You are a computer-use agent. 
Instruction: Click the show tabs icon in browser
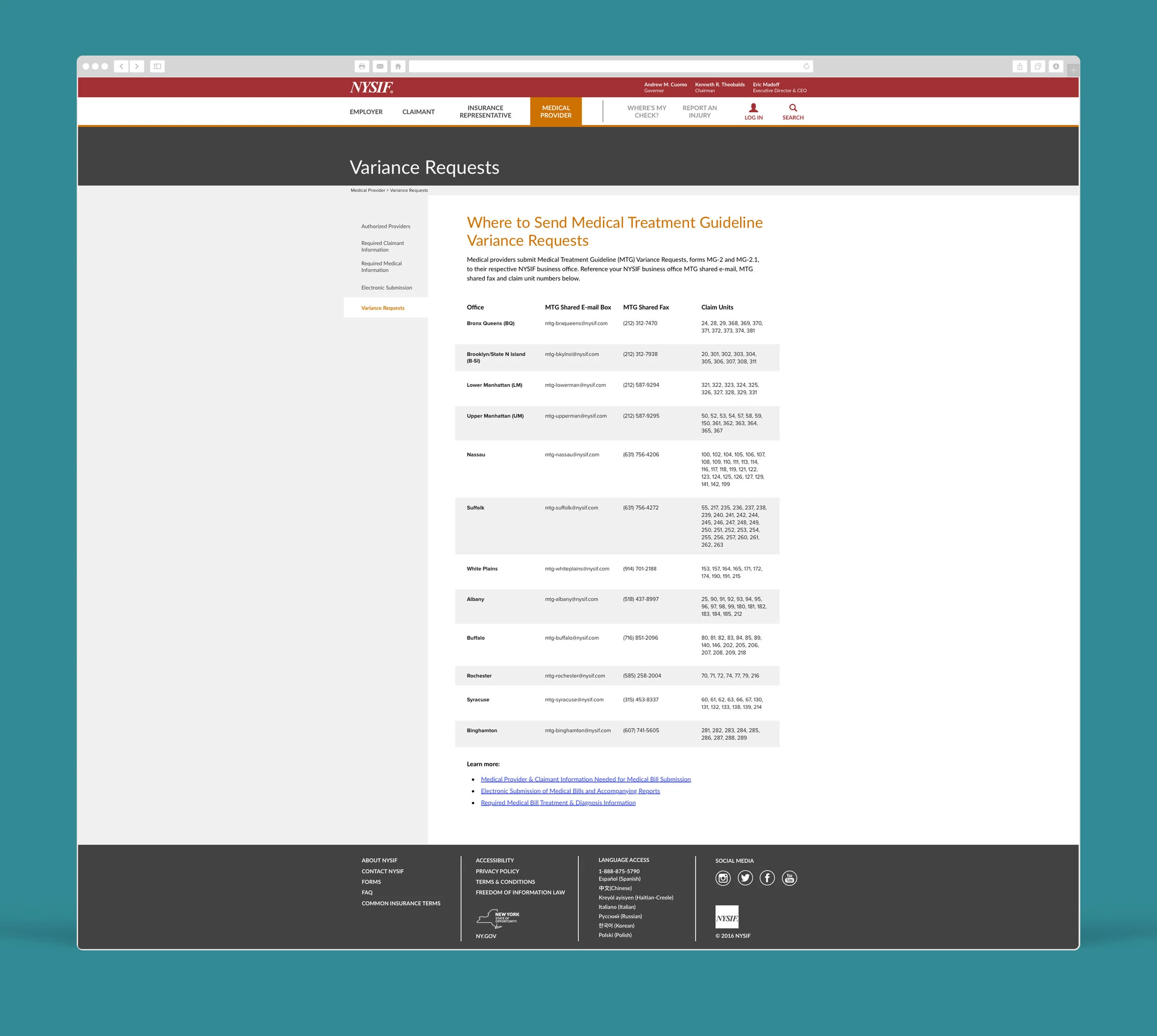coord(1038,67)
